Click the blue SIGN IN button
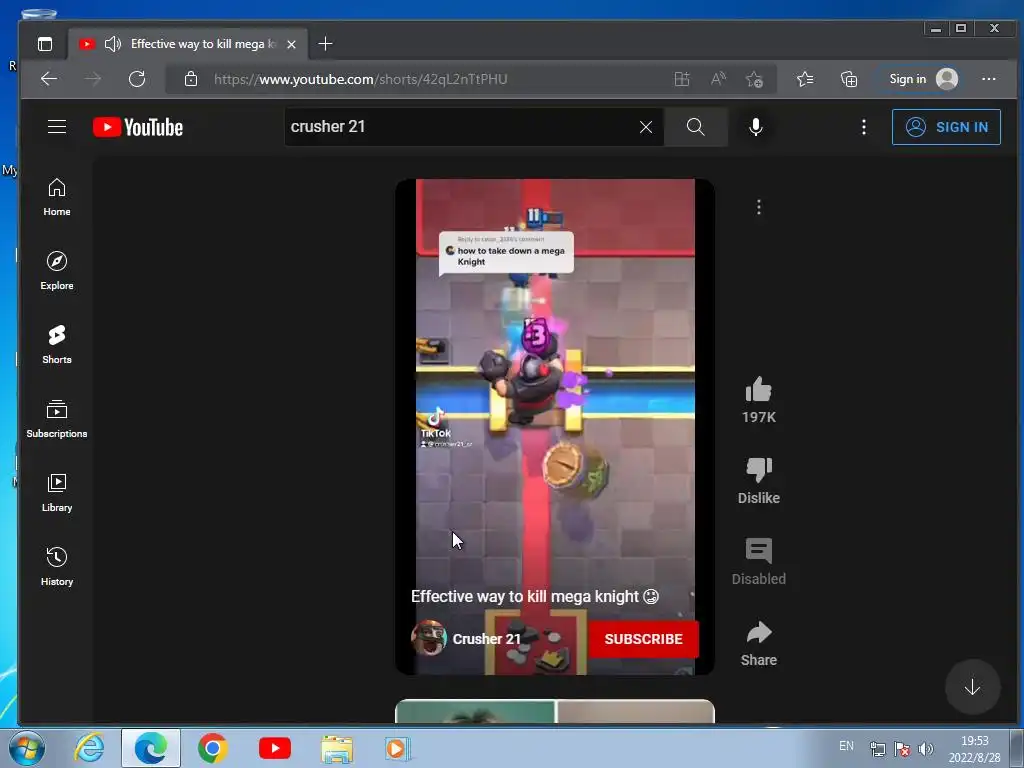Screen dimensions: 1024x768 (946, 127)
